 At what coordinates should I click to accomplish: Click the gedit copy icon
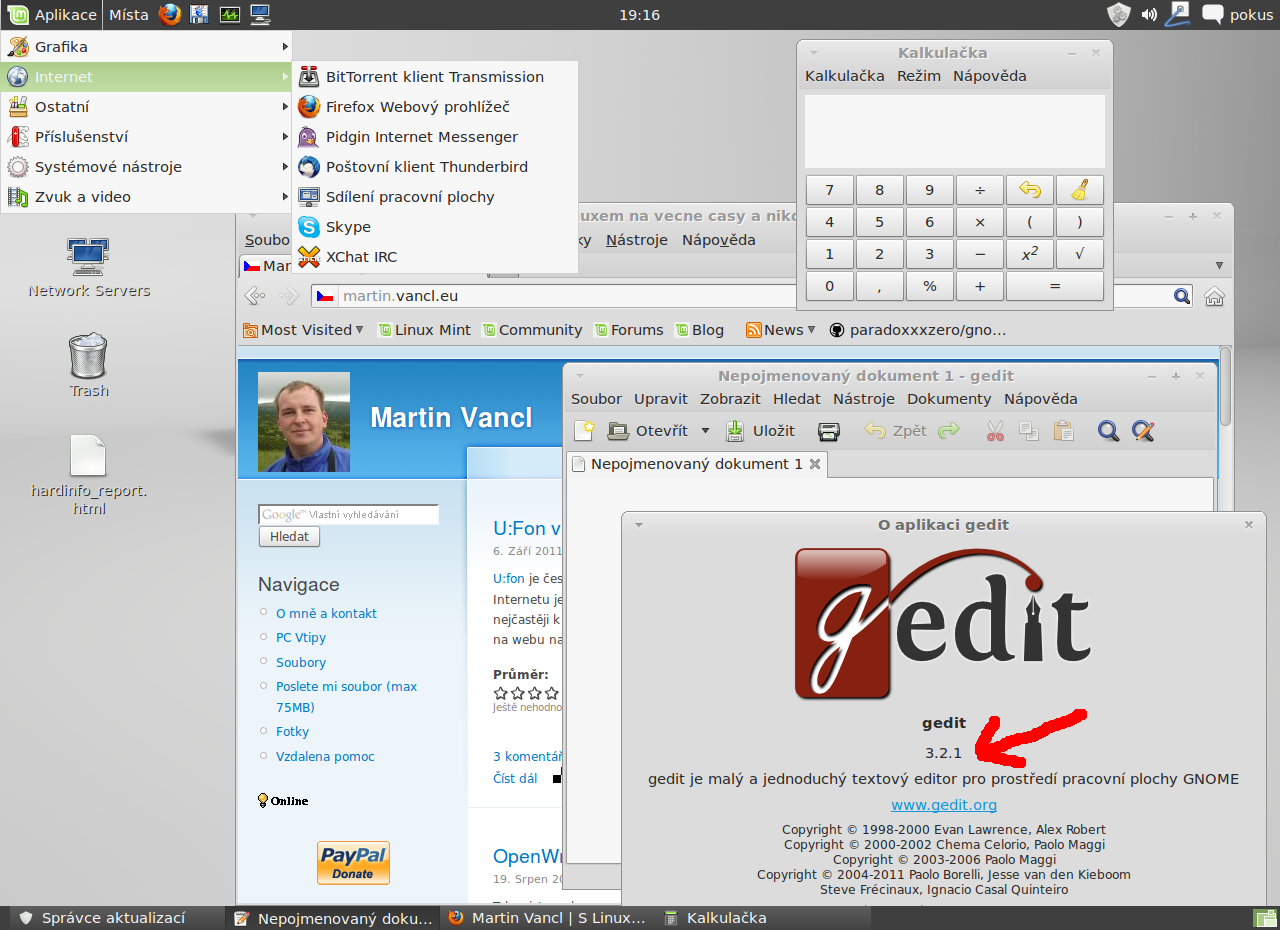[1029, 431]
